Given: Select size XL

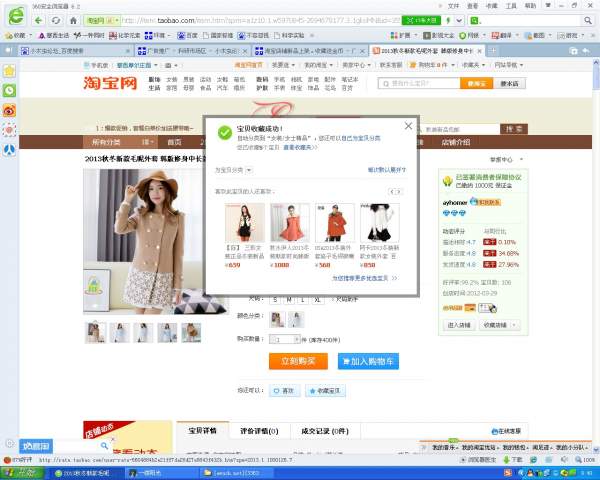Looking at the screenshot, I should [x=317, y=300].
